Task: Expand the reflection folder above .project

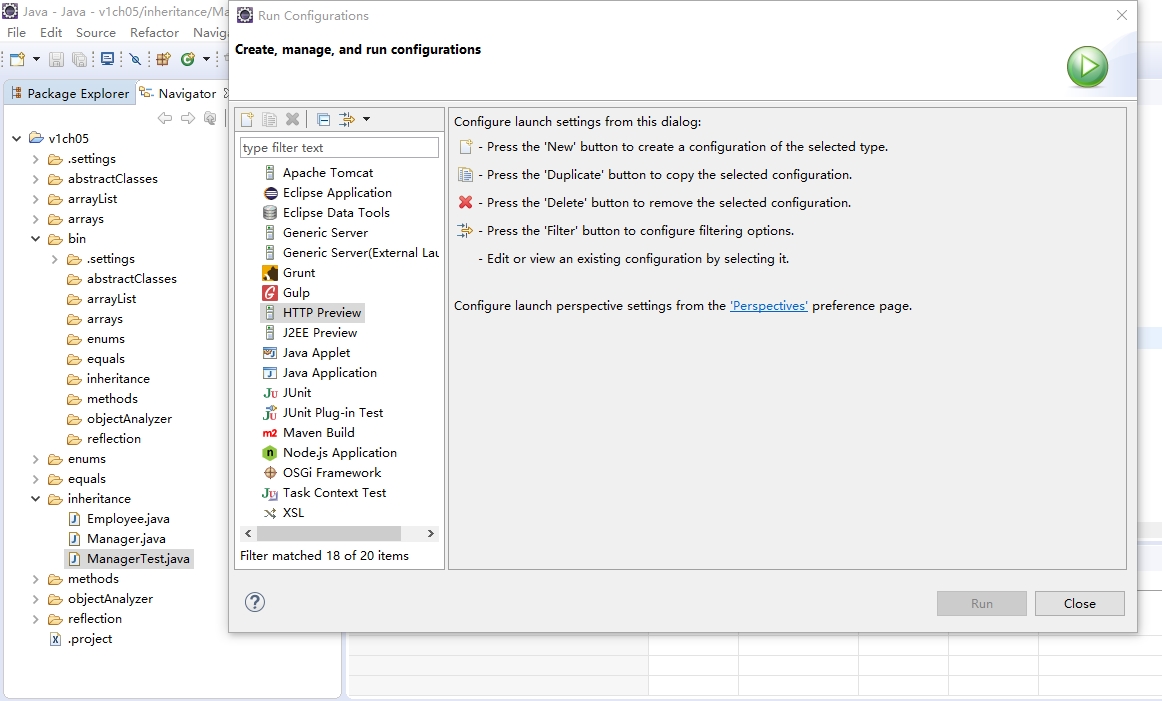Action: (35, 619)
